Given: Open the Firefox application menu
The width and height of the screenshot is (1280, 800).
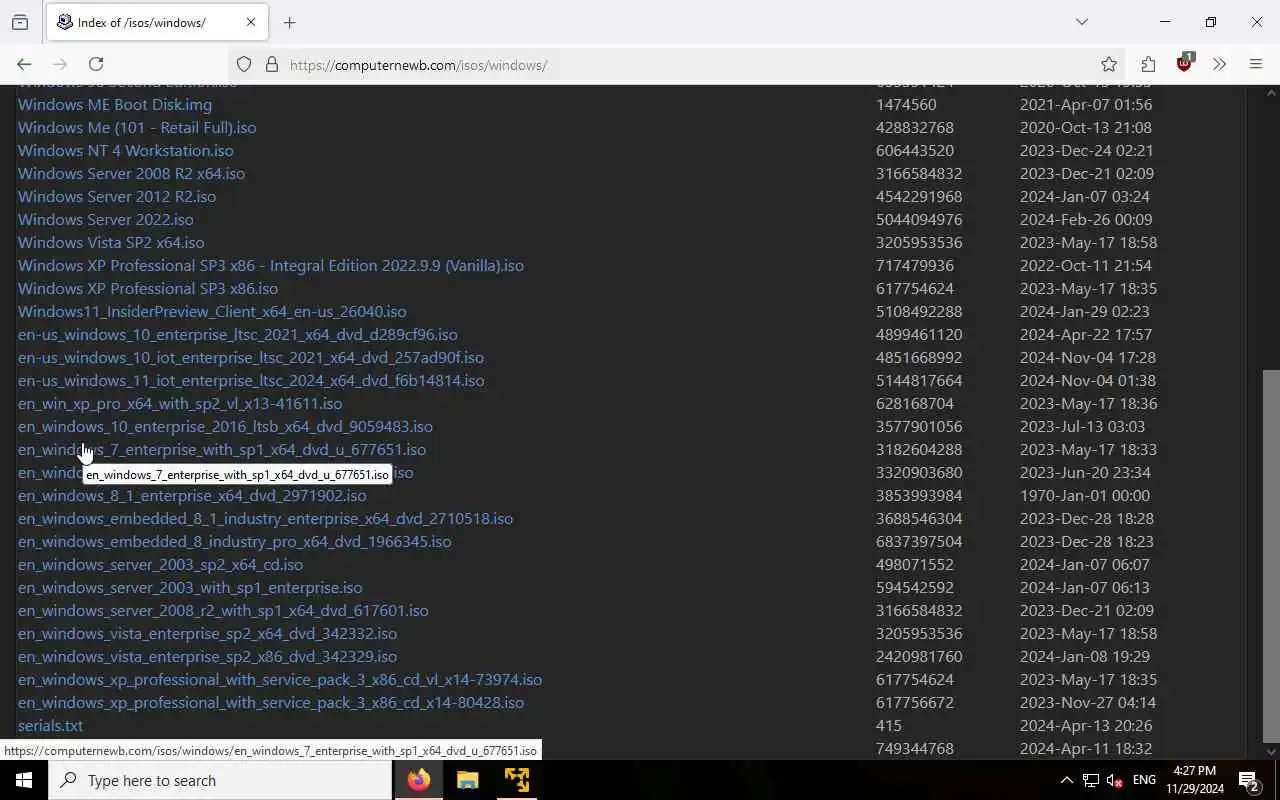Looking at the screenshot, I should point(1256,64).
